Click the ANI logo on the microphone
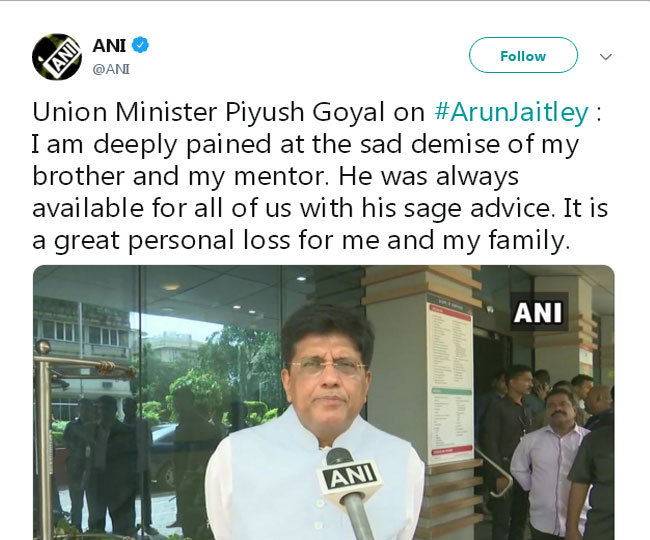The image size is (650, 540). point(350,478)
